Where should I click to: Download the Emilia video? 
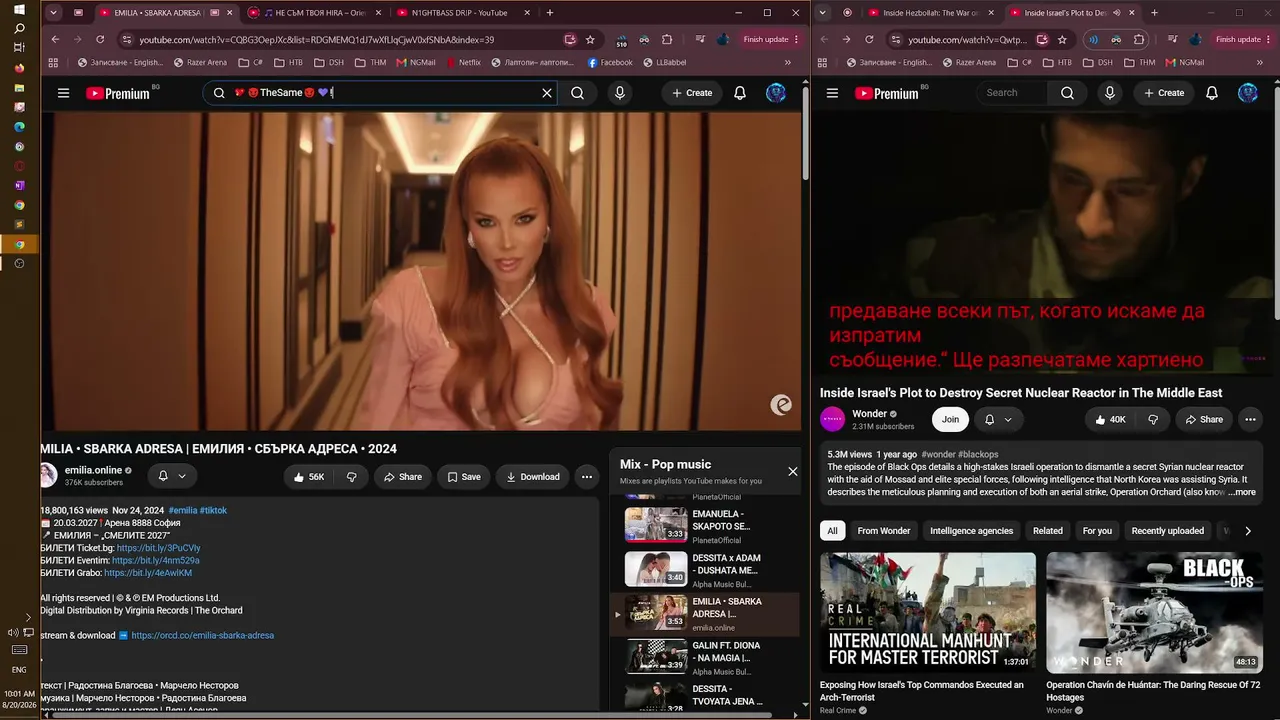pos(533,477)
